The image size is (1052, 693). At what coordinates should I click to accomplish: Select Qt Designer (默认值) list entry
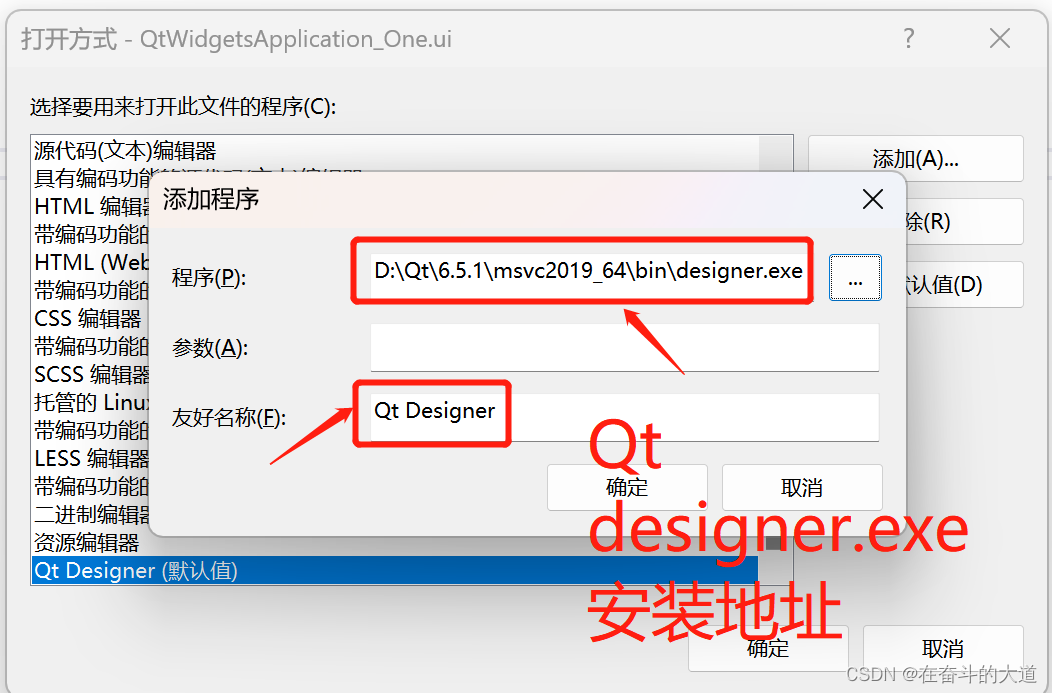tap(394, 571)
